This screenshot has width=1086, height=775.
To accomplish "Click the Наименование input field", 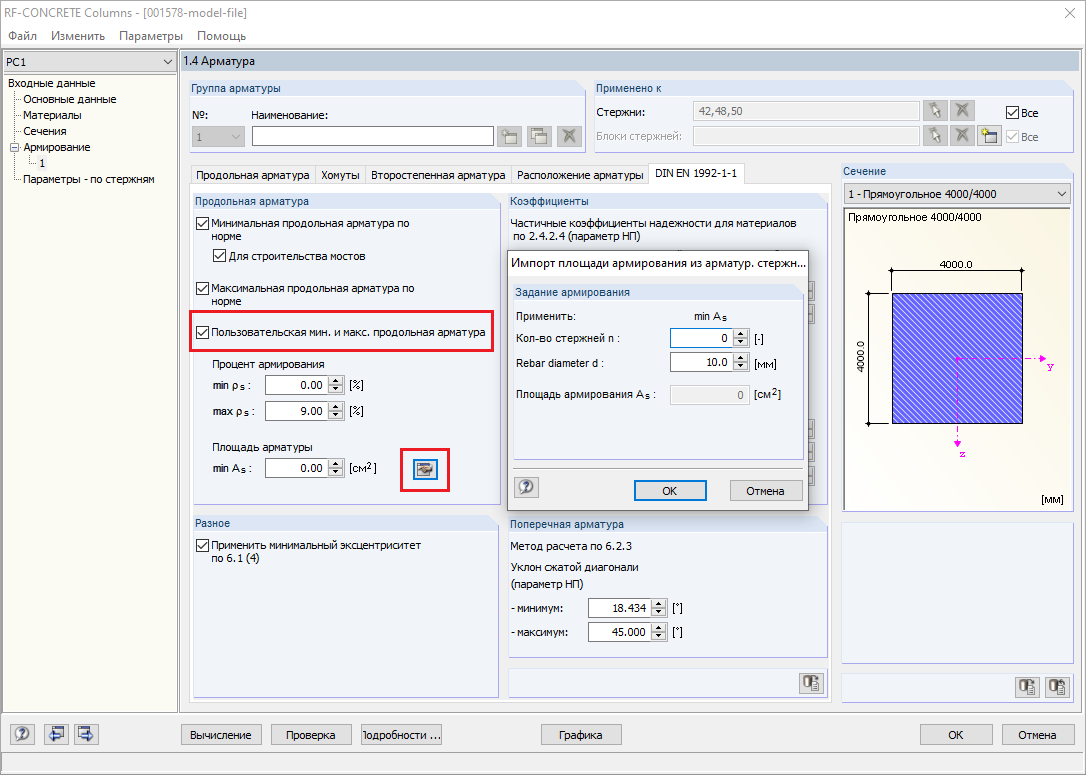I will (373, 136).
